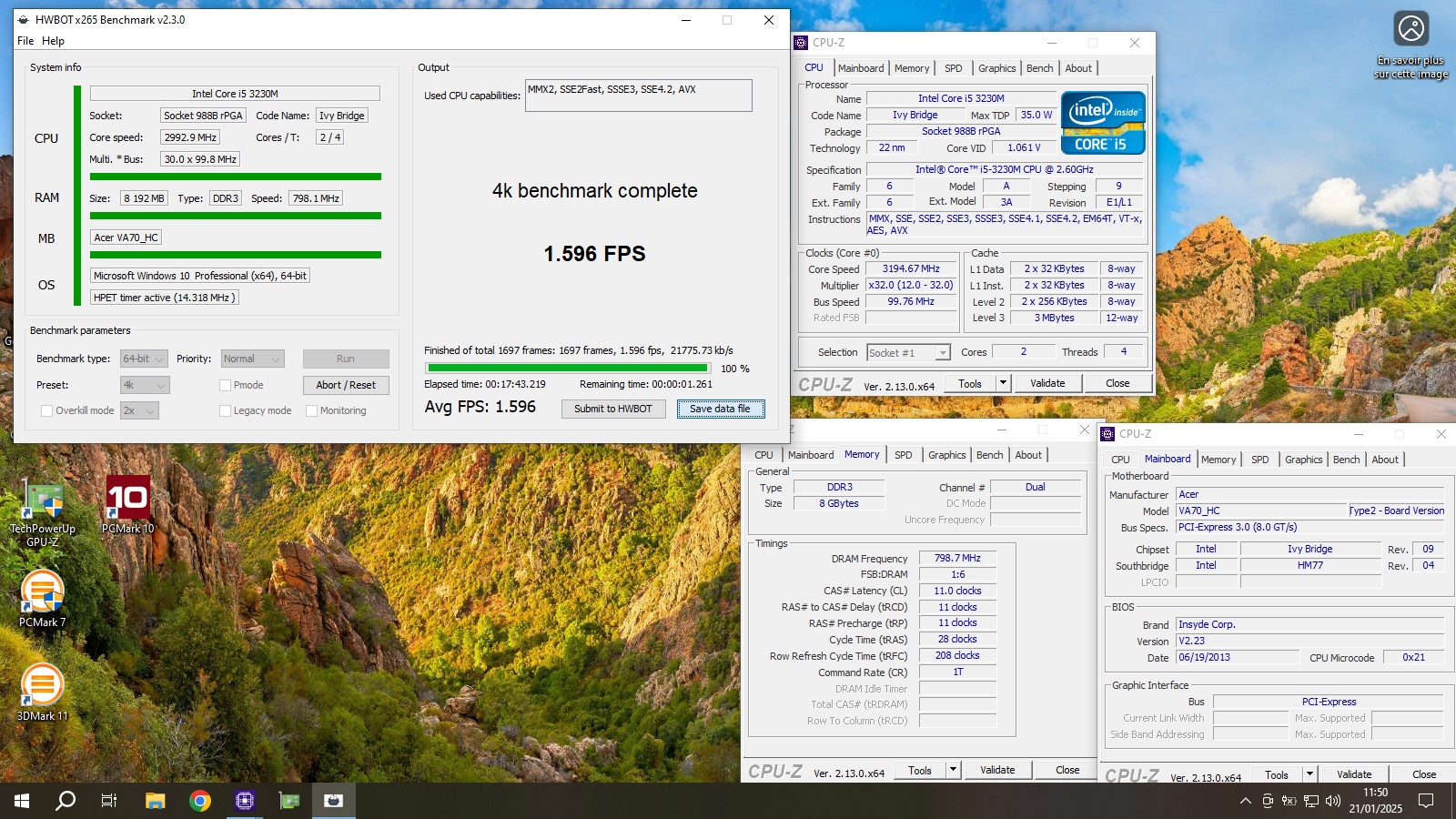1456x819 pixels.
Task: Open the Windows Start menu
Action: (22, 801)
